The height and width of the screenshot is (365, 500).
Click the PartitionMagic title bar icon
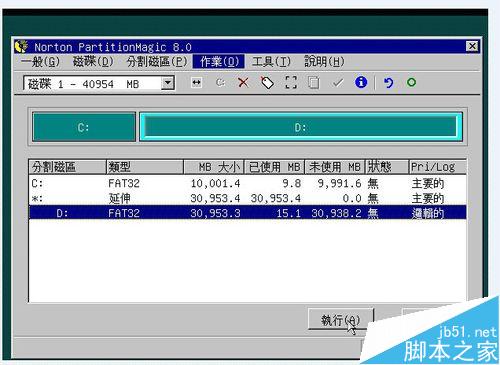(x=21, y=46)
